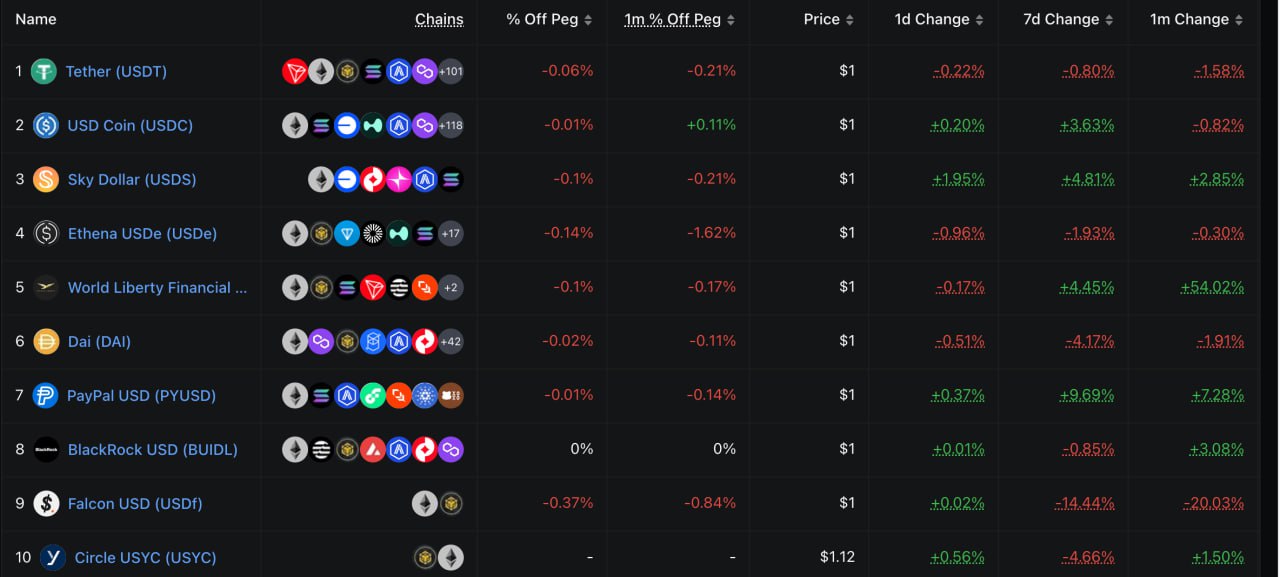
Task: Click the Avalanche chain icon in BlackRock row
Action: click(x=373, y=449)
